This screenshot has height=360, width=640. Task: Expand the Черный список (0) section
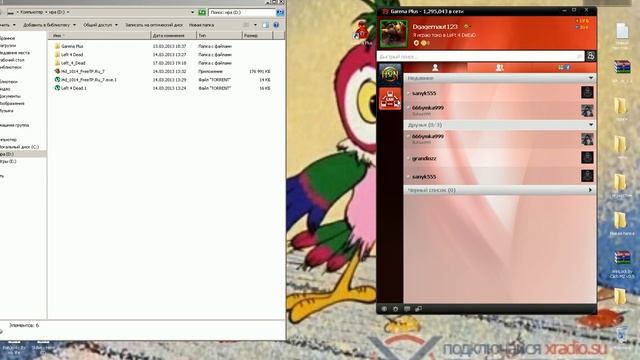click(x=590, y=190)
